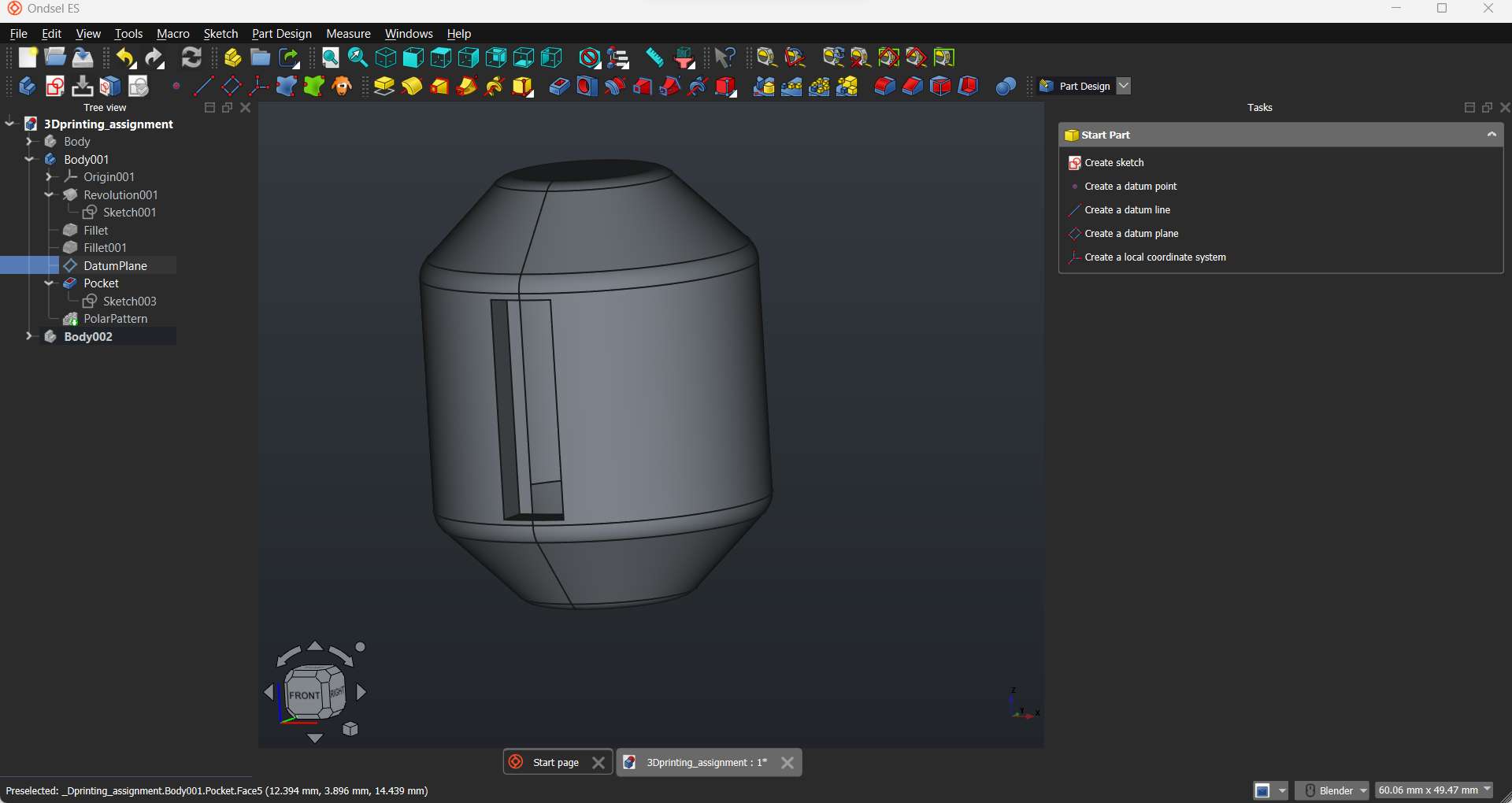1512x803 pixels.
Task: Collapse the Body001 tree node
Action: [29, 159]
